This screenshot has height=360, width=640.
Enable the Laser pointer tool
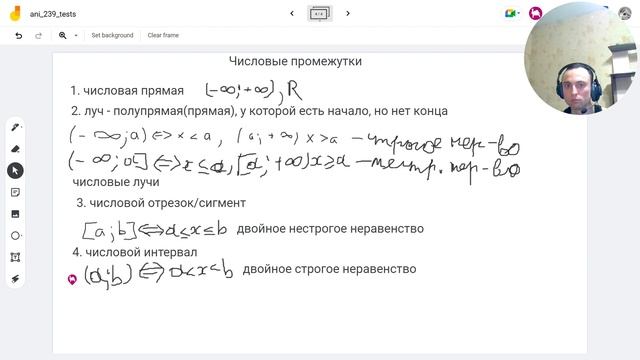pos(15,279)
